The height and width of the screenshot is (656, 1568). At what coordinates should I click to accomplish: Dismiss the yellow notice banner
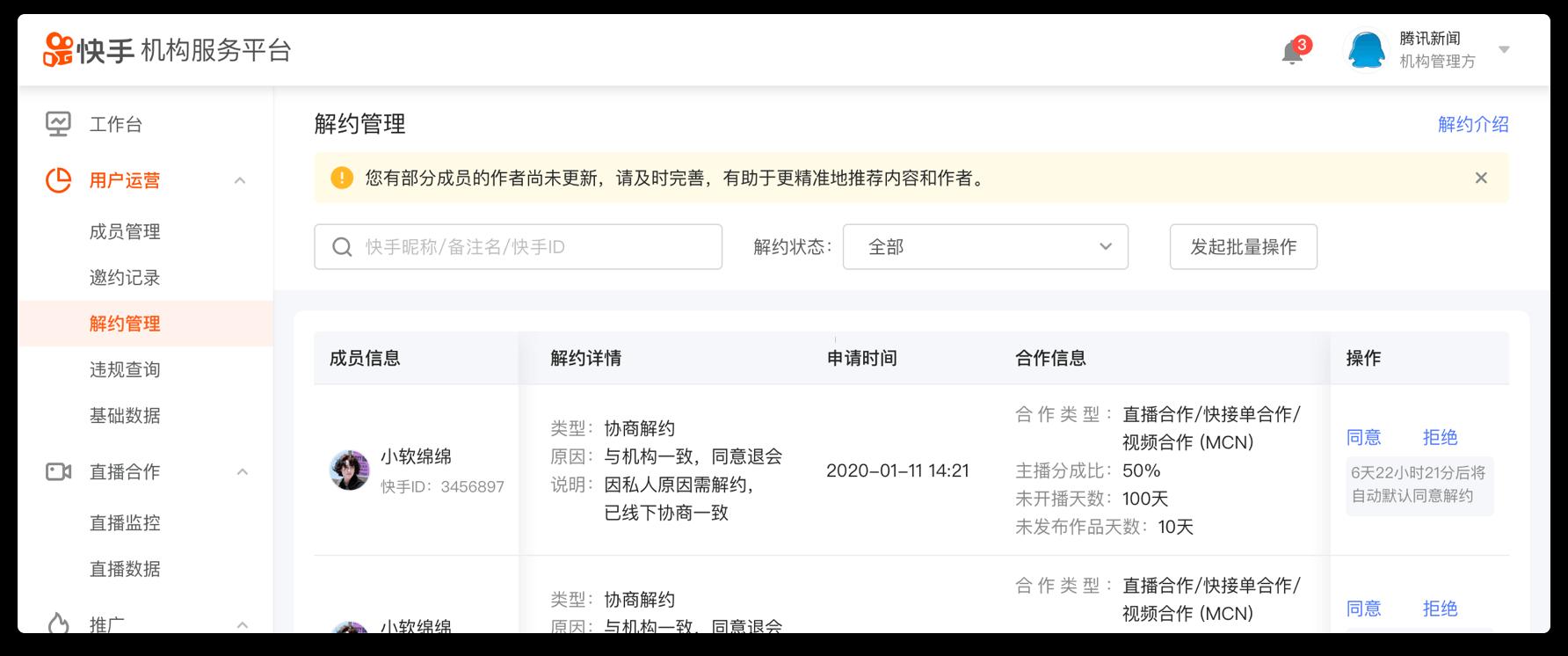click(x=1481, y=179)
